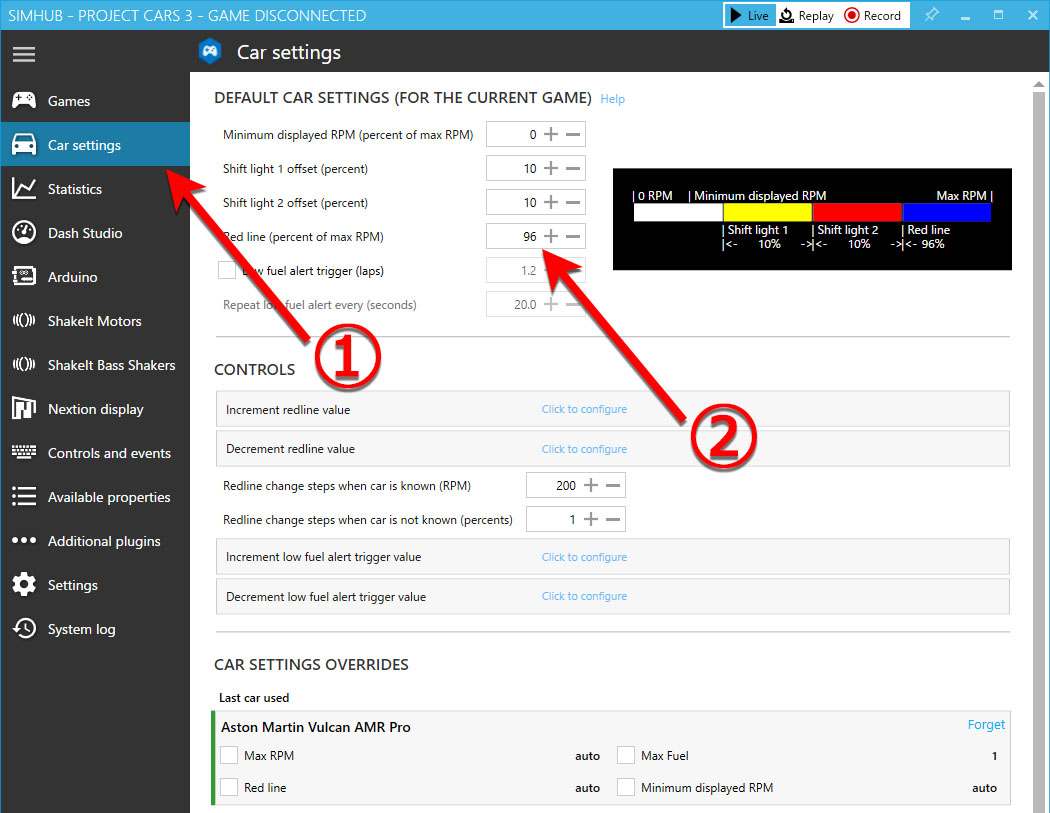
Task: Decrease redline change steps percents
Action: (x=613, y=519)
